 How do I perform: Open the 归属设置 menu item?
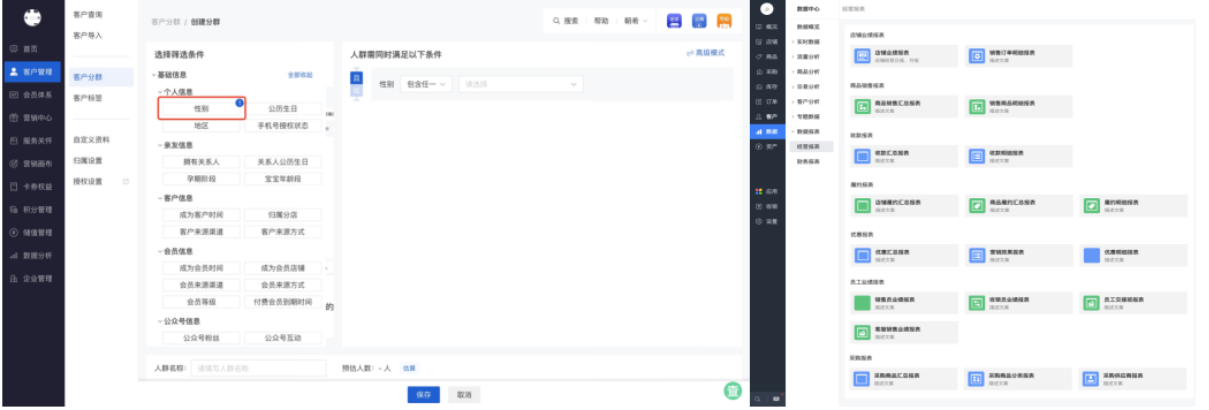88,160
